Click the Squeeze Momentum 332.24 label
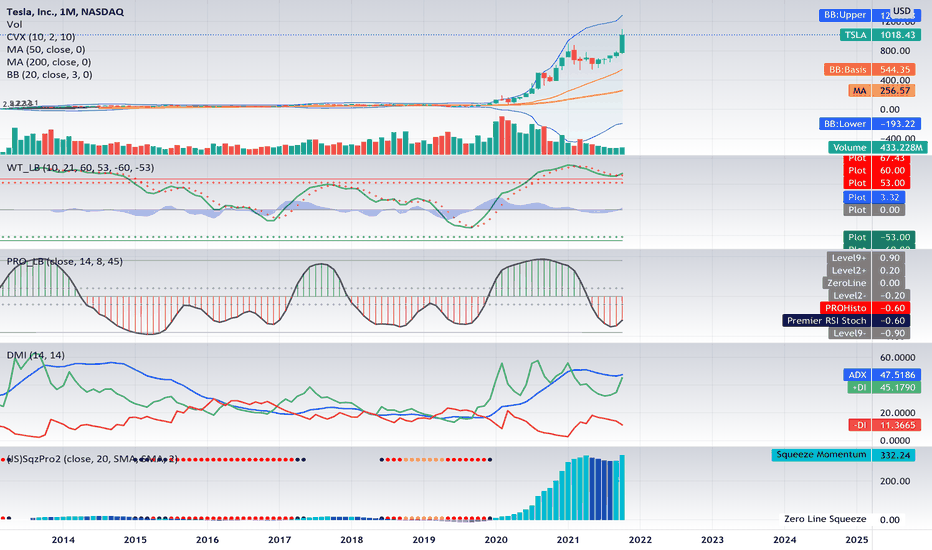 [x=843, y=455]
